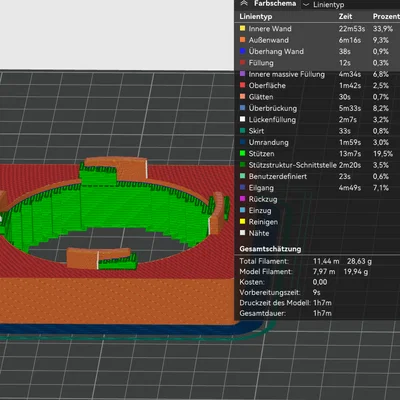Click the Lückenfüllung white swatch
This screenshot has height=400, width=400.
click(242, 119)
